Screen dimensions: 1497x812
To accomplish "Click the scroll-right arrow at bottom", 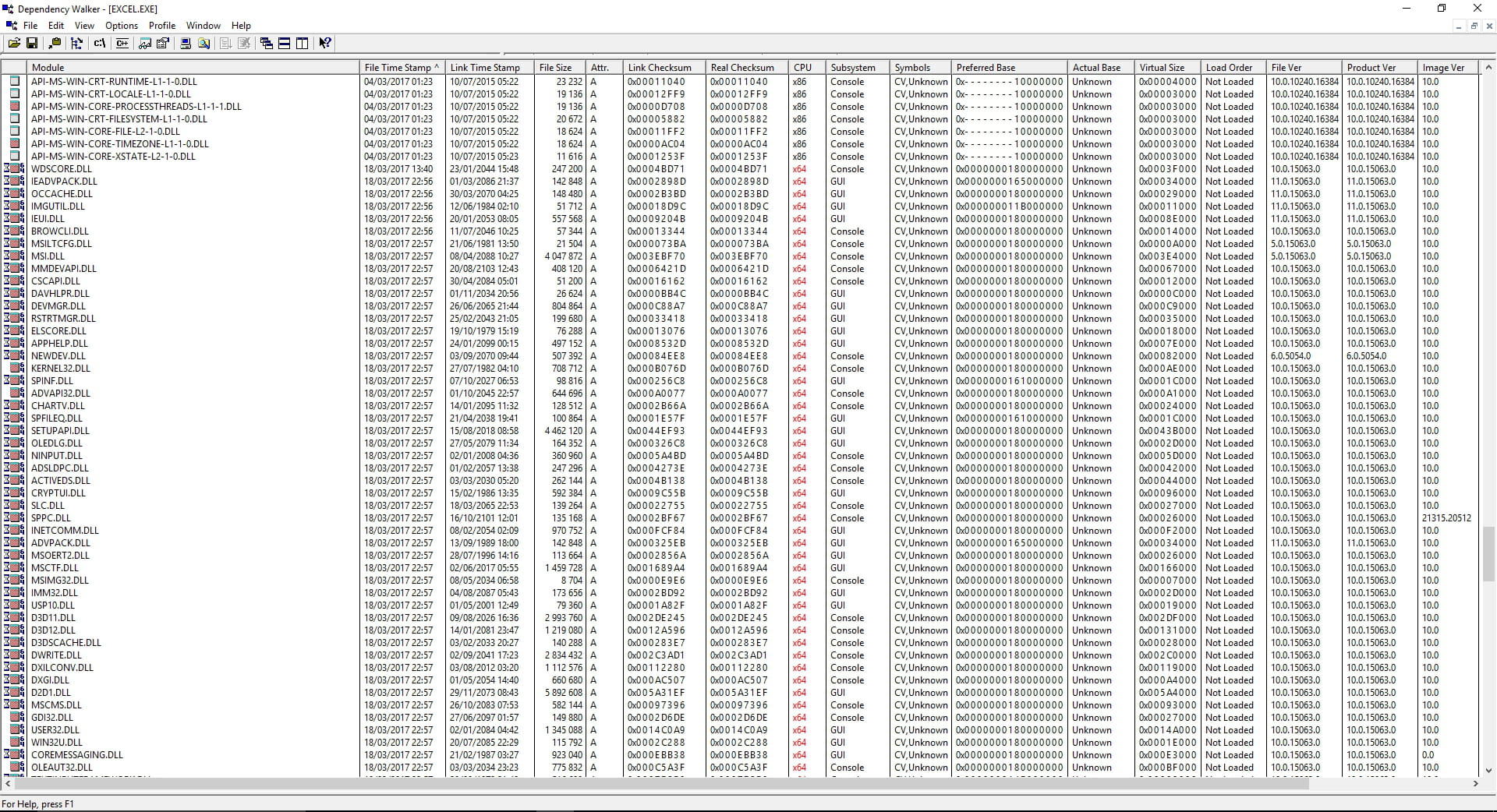I will pyautogui.click(x=1476, y=783).
